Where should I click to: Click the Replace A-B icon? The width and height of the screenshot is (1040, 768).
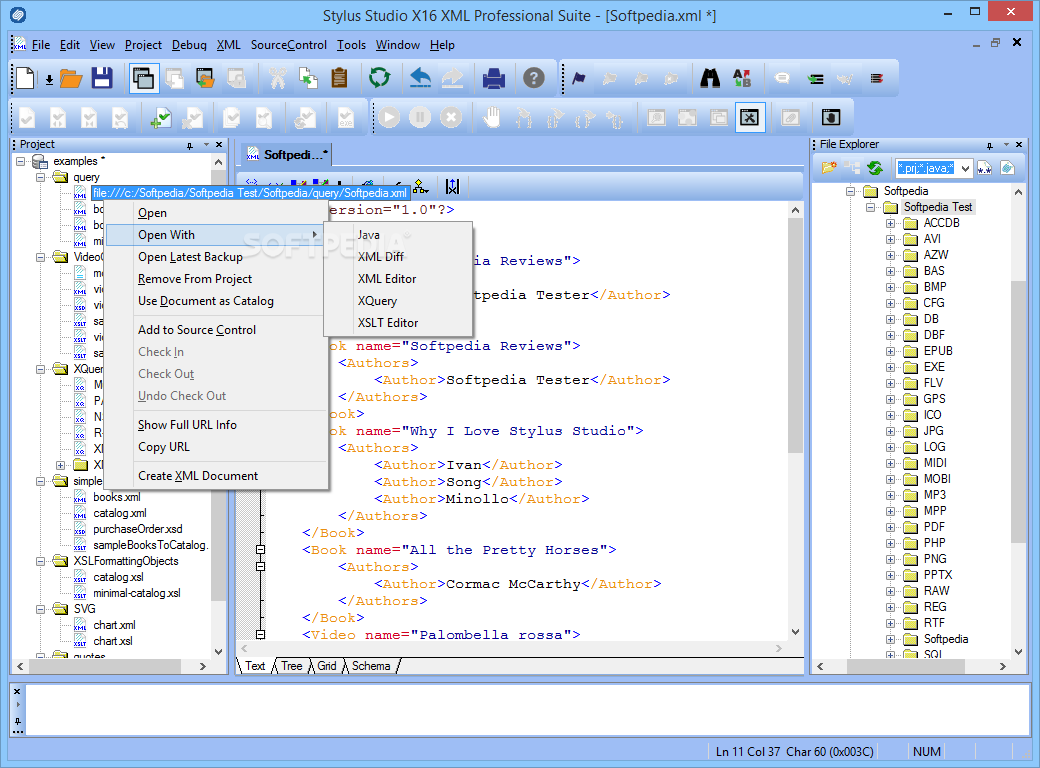tap(741, 78)
